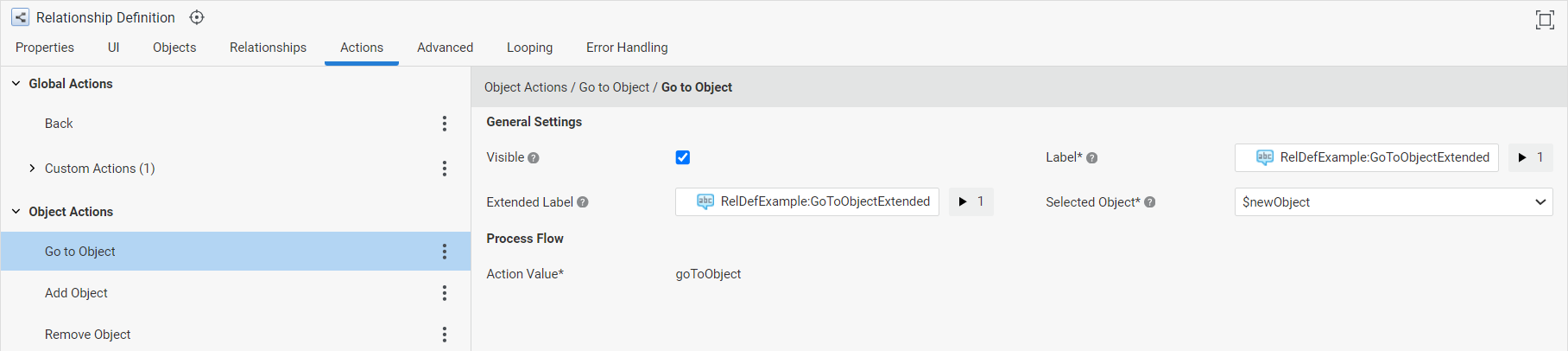Switch to the Error Handling tab
The width and height of the screenshot is (1568, 351).
click(627, 48)
